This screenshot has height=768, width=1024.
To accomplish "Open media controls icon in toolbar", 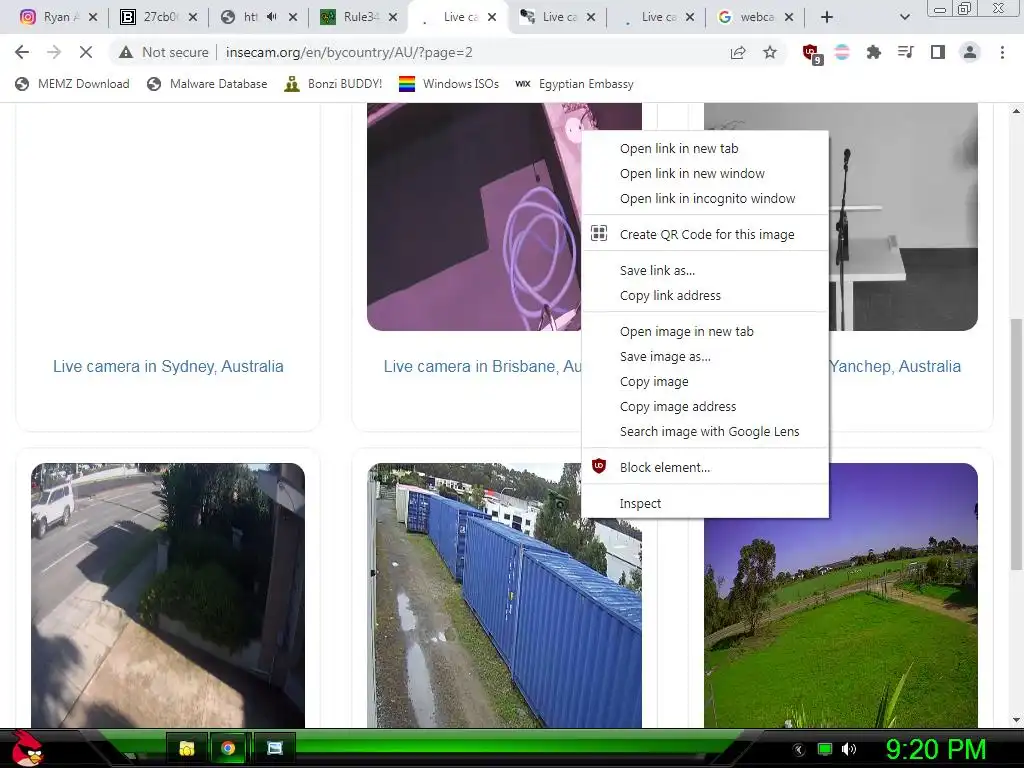I will (906, 52).
